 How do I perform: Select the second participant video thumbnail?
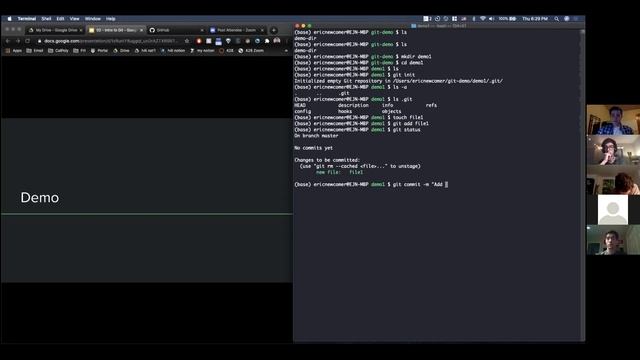point(613,150)
